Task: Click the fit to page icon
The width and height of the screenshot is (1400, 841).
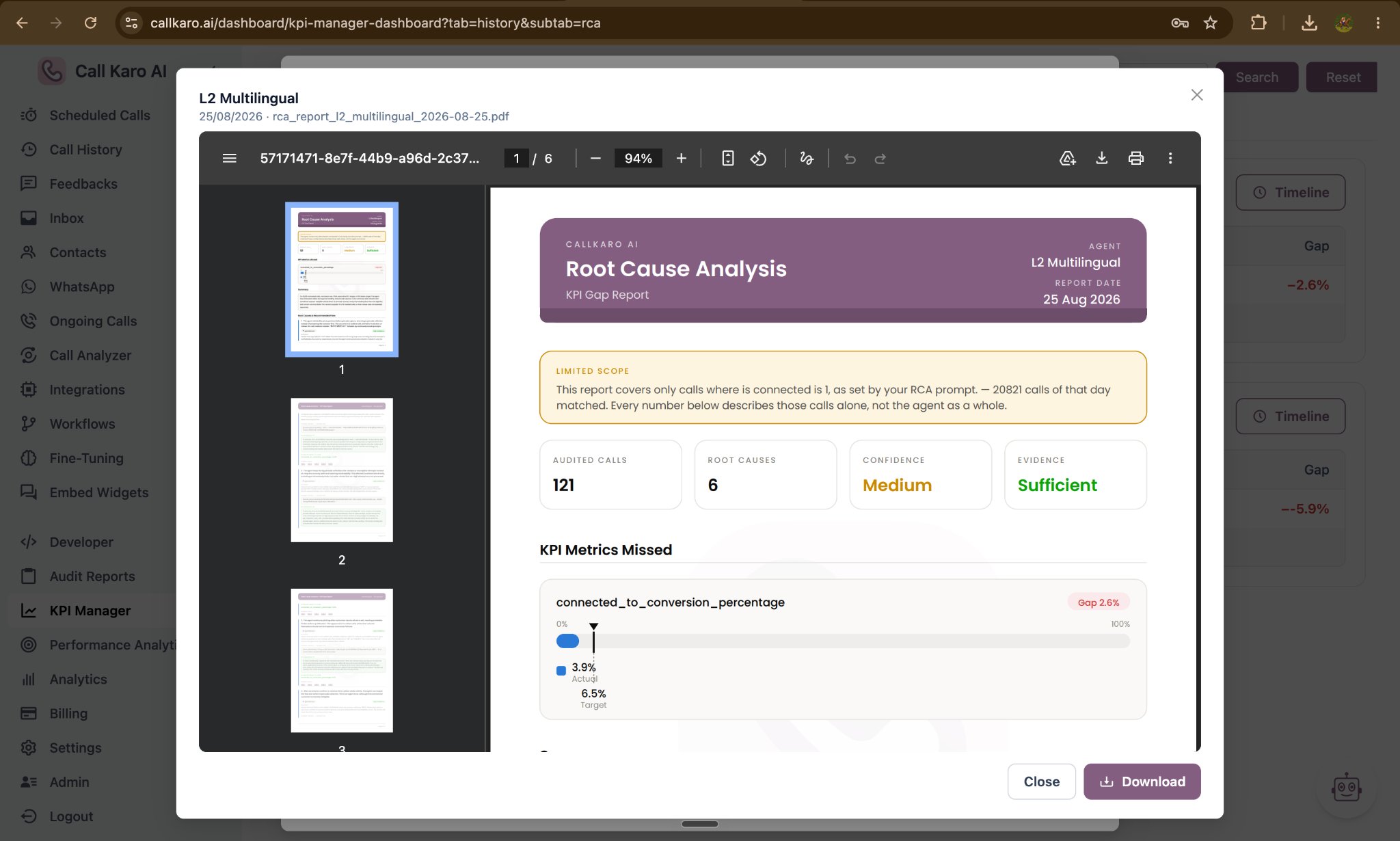Action: click(728, 159)
